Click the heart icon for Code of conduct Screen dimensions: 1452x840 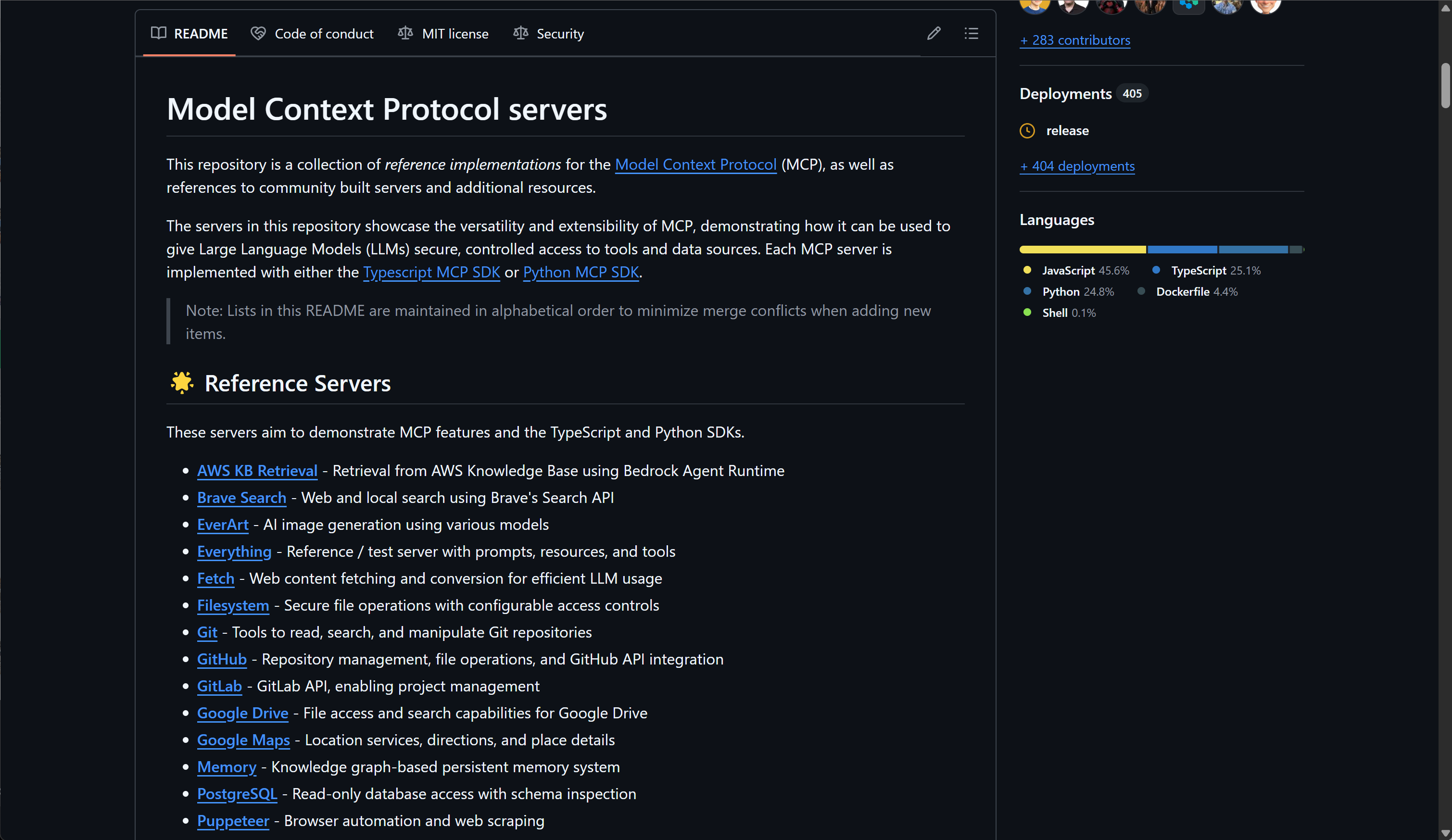[x=258, y=33]
